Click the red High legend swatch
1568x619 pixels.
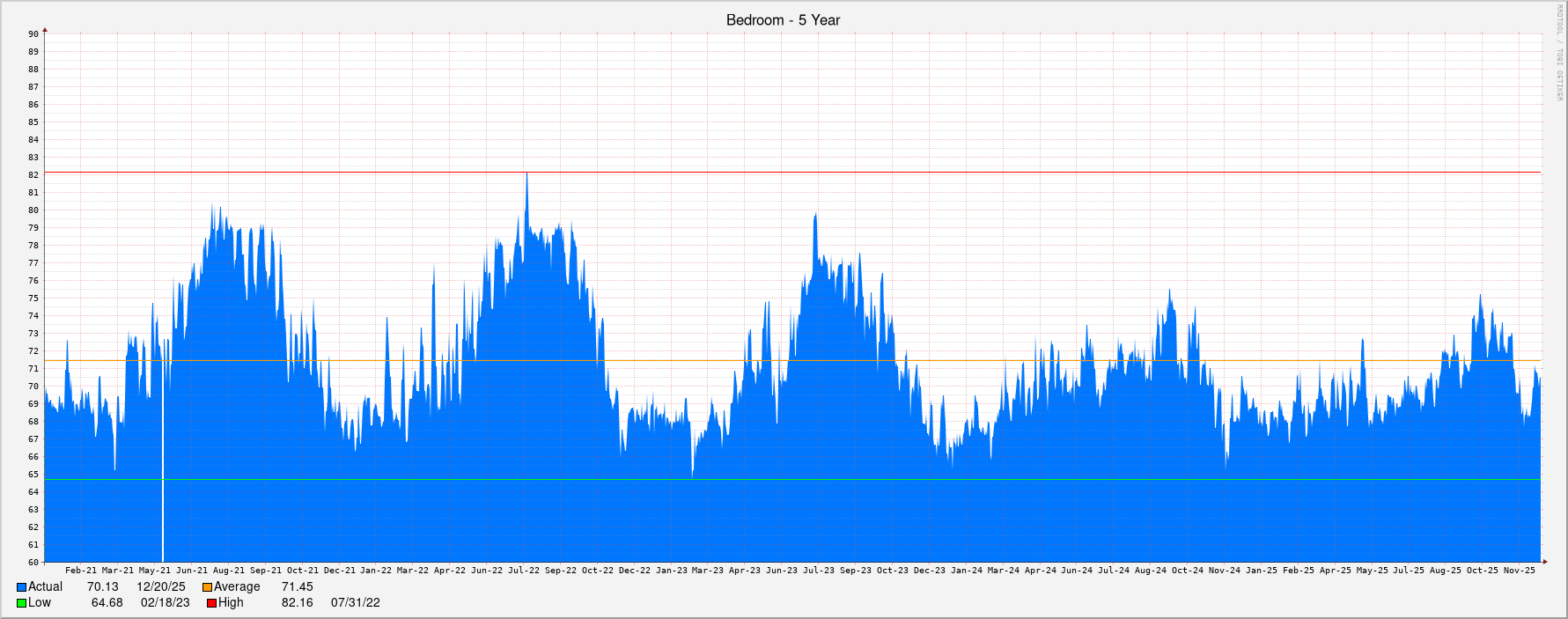point(211,603)
